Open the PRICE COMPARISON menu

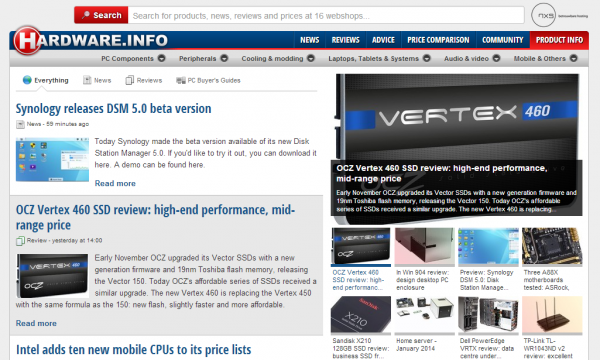click(438, 40)
